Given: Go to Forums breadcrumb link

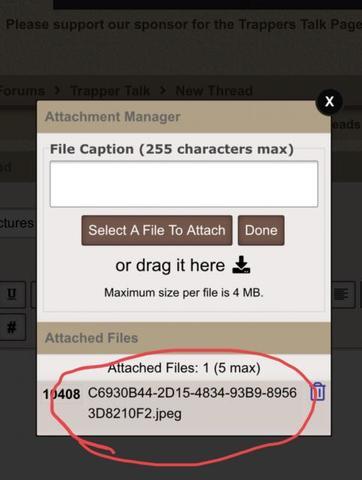Looking at the screenshot, I should click(x=22, y=91).
